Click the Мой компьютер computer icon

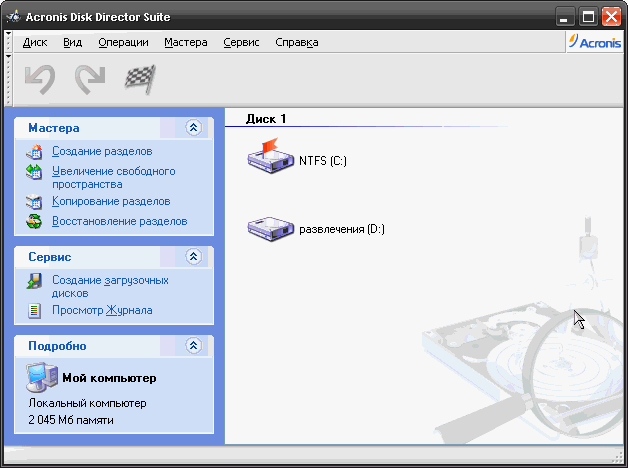(x=42, y=377)
